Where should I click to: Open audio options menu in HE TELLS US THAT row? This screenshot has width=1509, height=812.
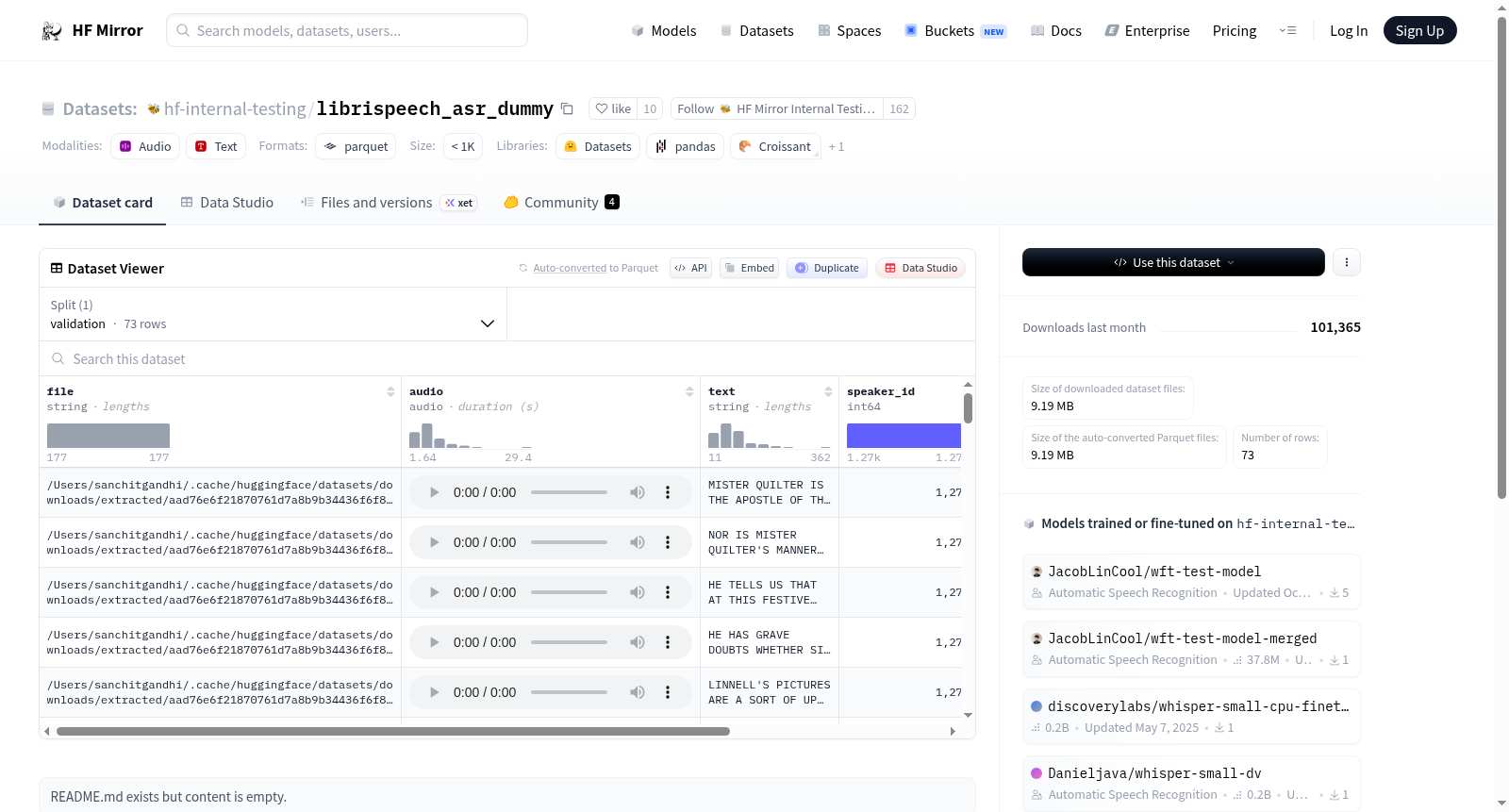tap(668, 592)
